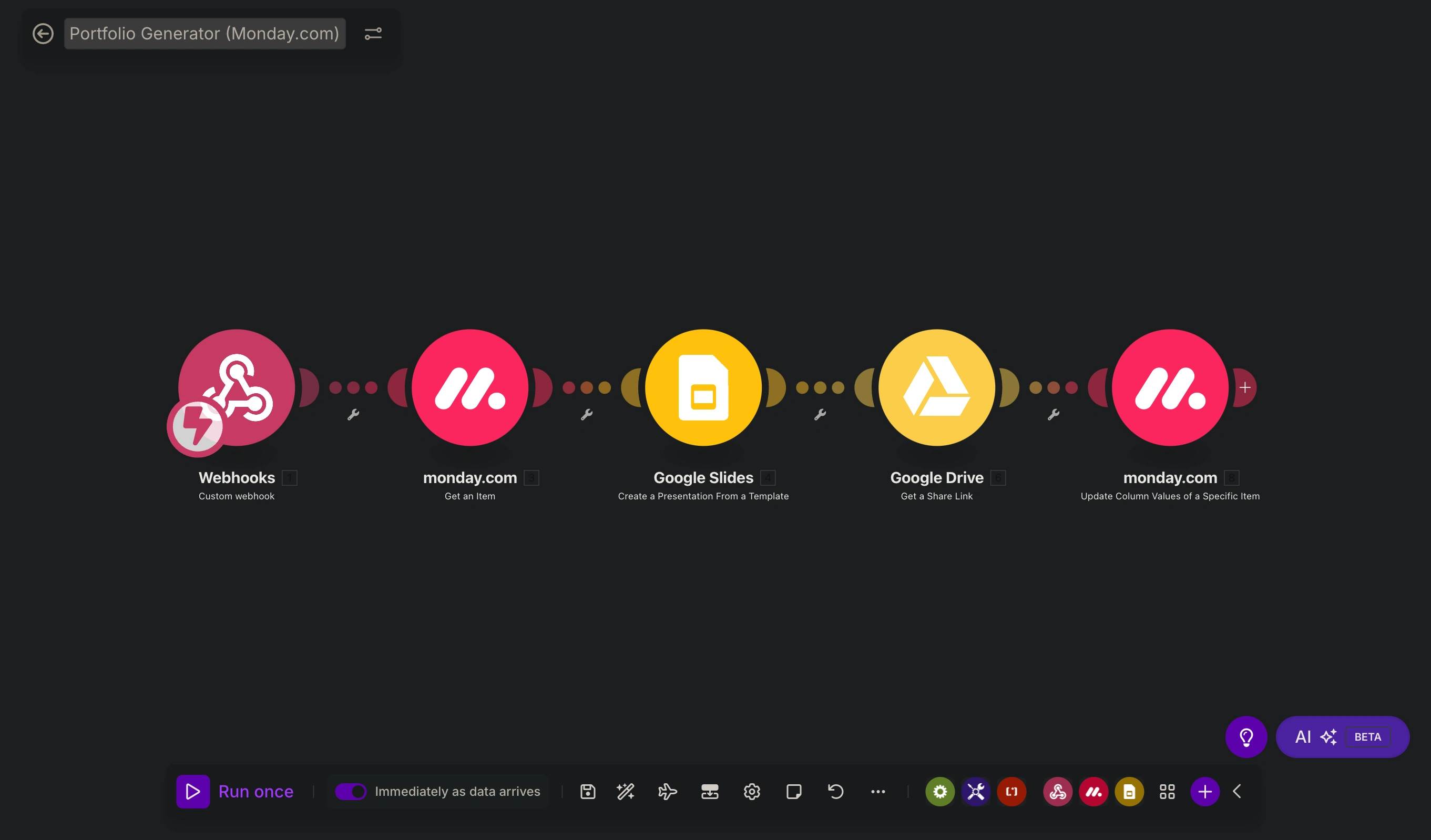
Task: Click the Run once button
Action: pyautogui.click(x=236, y=791)
